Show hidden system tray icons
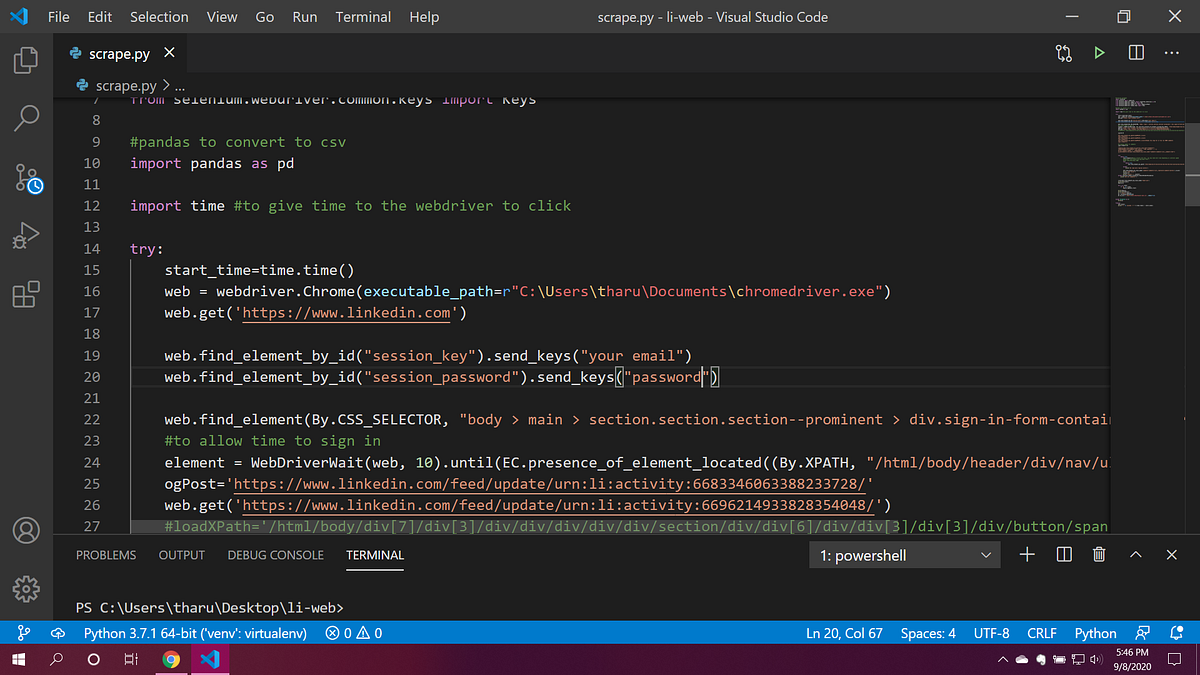 pyautogui.click(x=1003, y=660)
